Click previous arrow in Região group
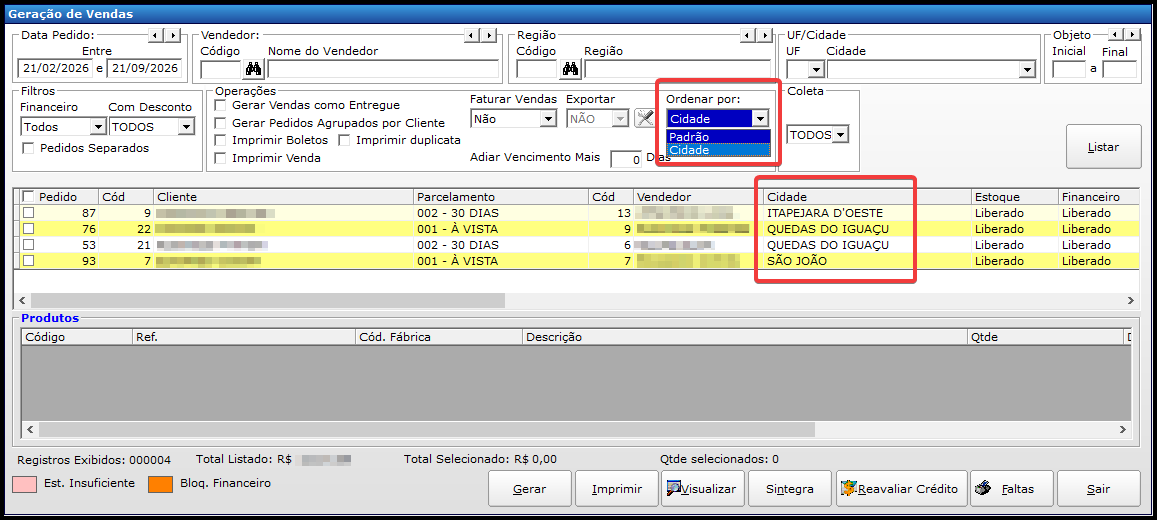The image size is (1157, 520). pos(747,35)
